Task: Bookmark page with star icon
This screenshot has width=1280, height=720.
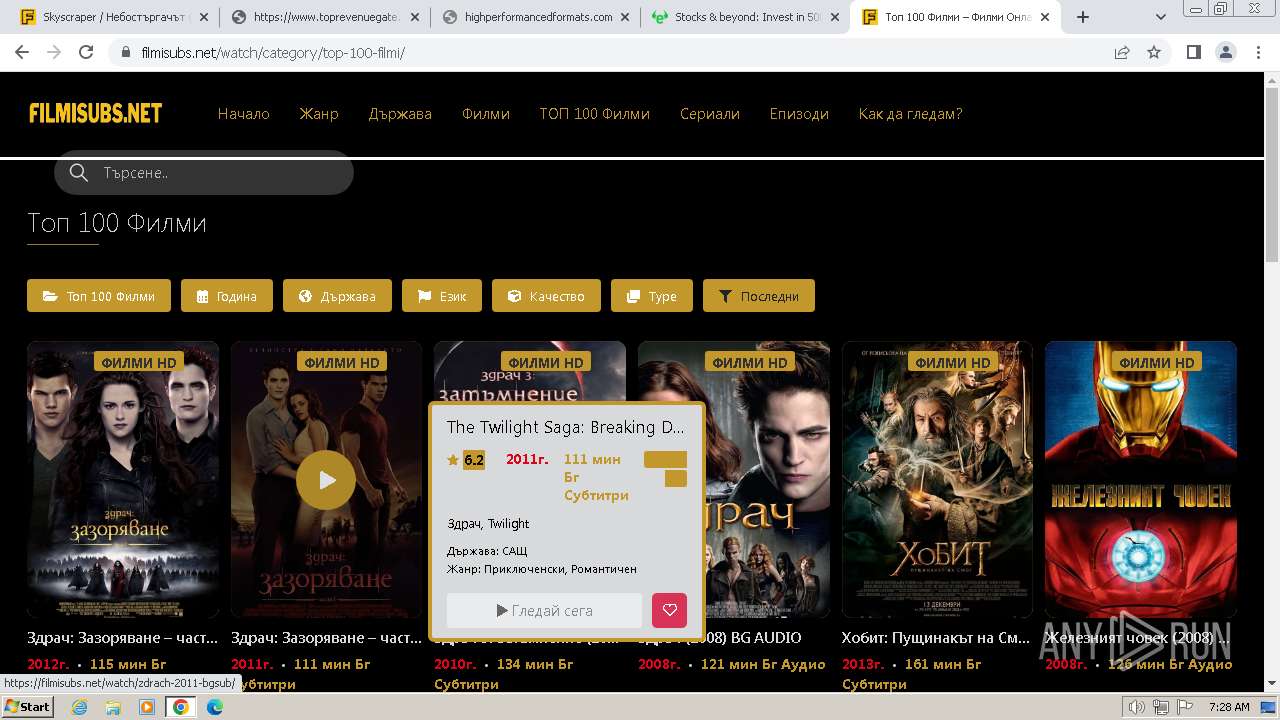Action: coord(1154,53)
